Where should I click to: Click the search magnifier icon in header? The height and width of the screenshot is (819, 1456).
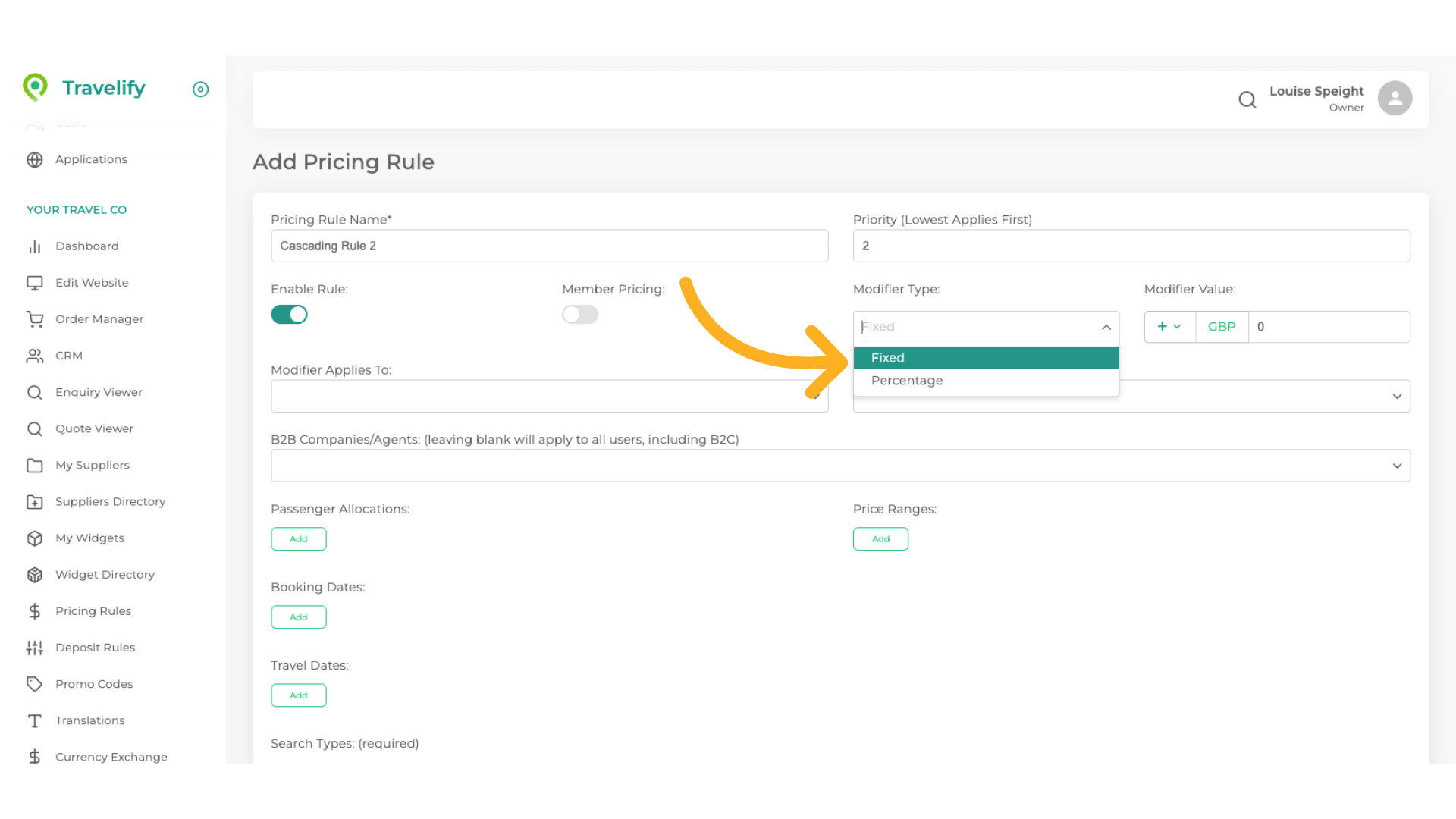[x=1247, y=99]
